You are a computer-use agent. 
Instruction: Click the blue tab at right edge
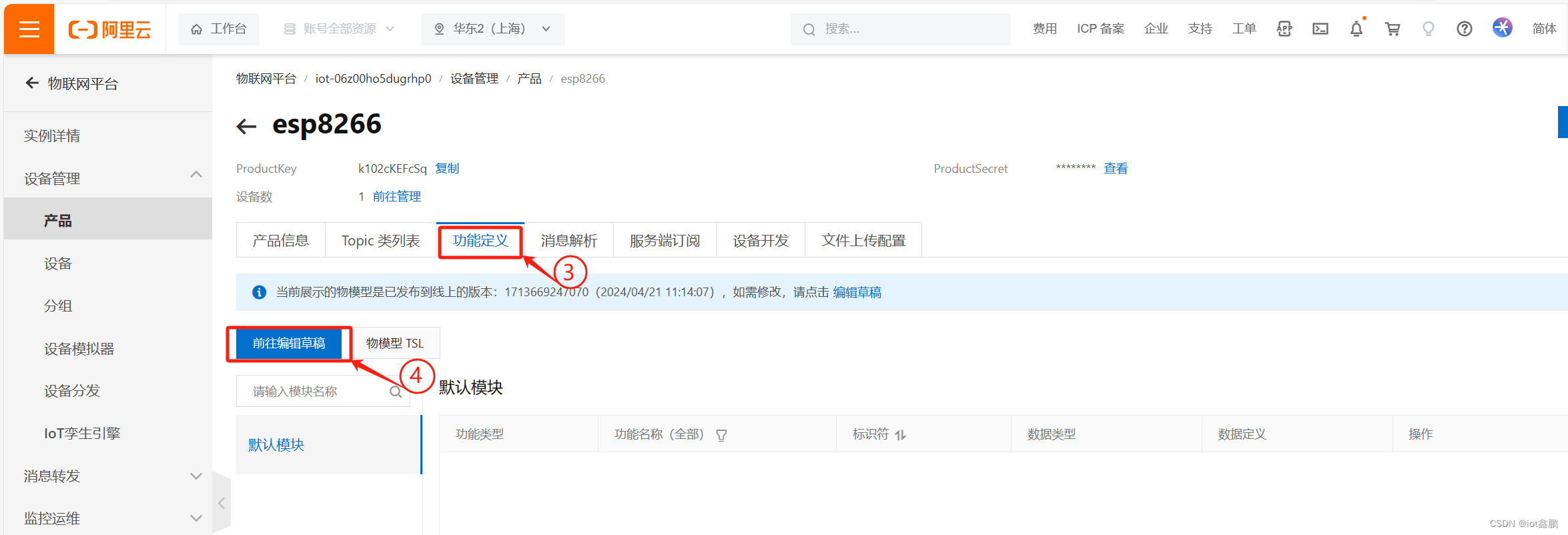(1563, 122)
